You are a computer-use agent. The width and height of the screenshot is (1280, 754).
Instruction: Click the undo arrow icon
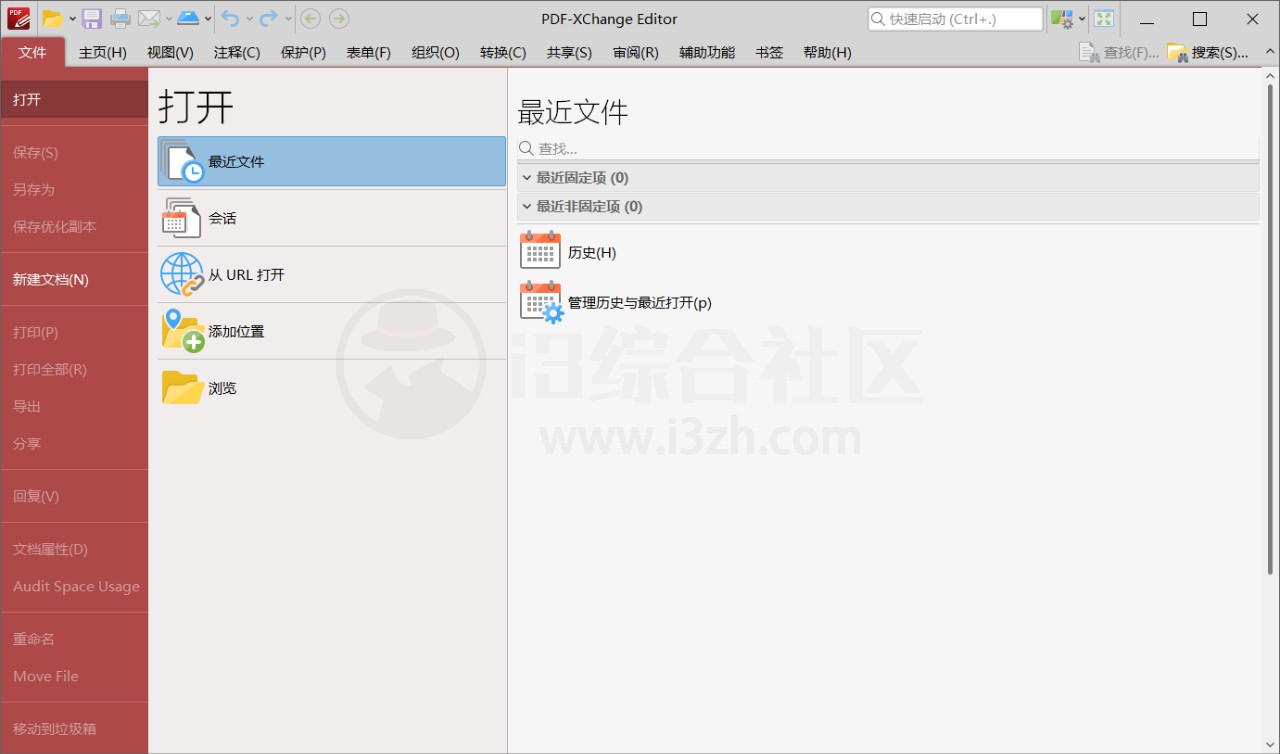(x=231, y=18)
